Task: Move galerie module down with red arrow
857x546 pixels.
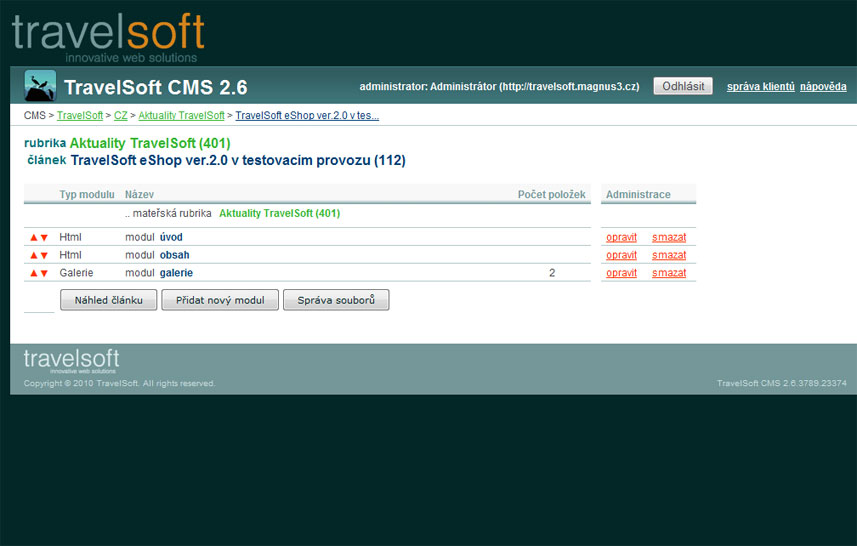Action: click(x=44, y=273)
